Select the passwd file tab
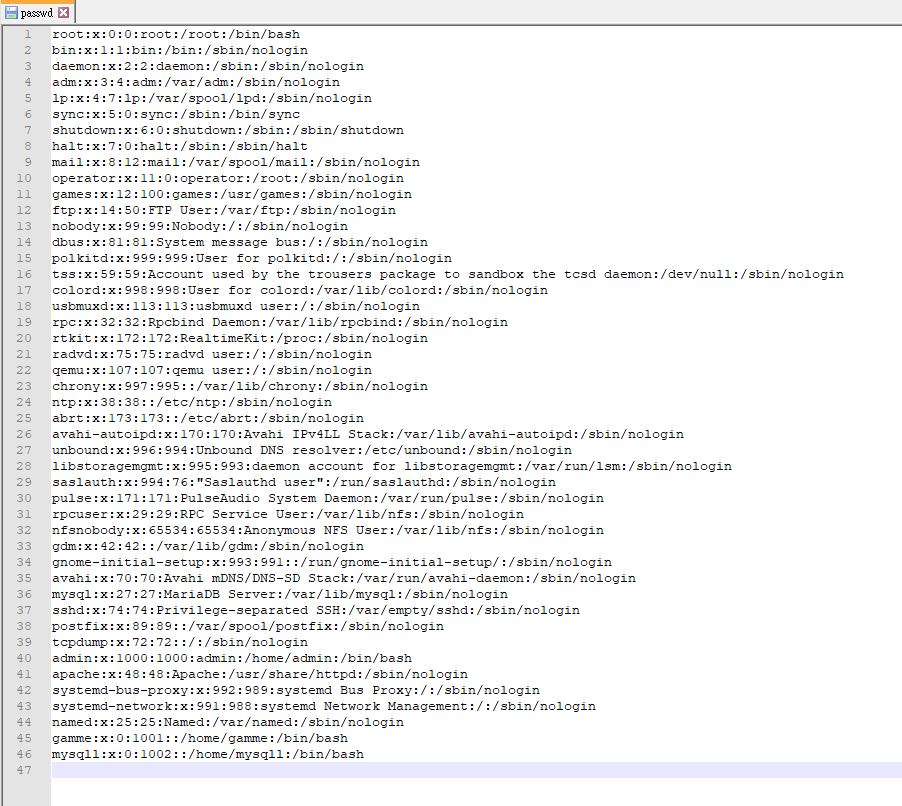Screen dimensions: 902x806 point(37,12)
